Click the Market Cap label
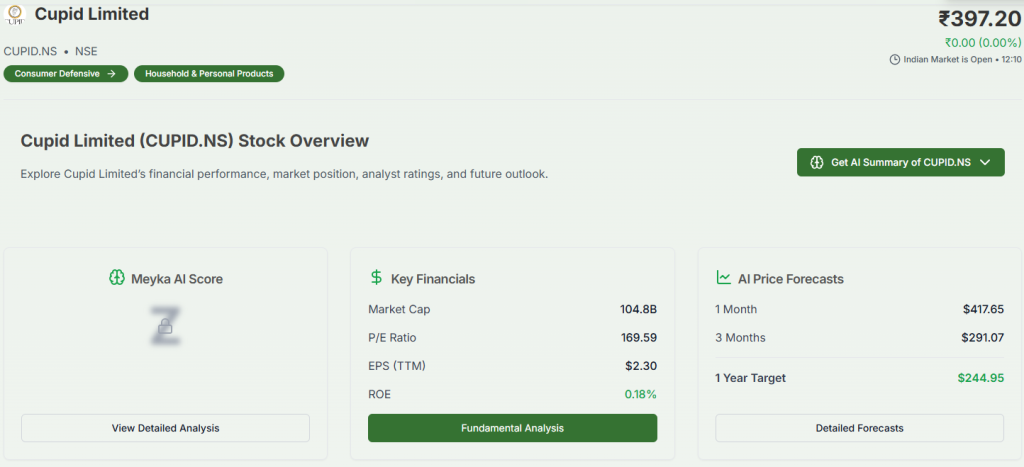Viewport: 1024px width, 467px height. (x=399, y=309)
